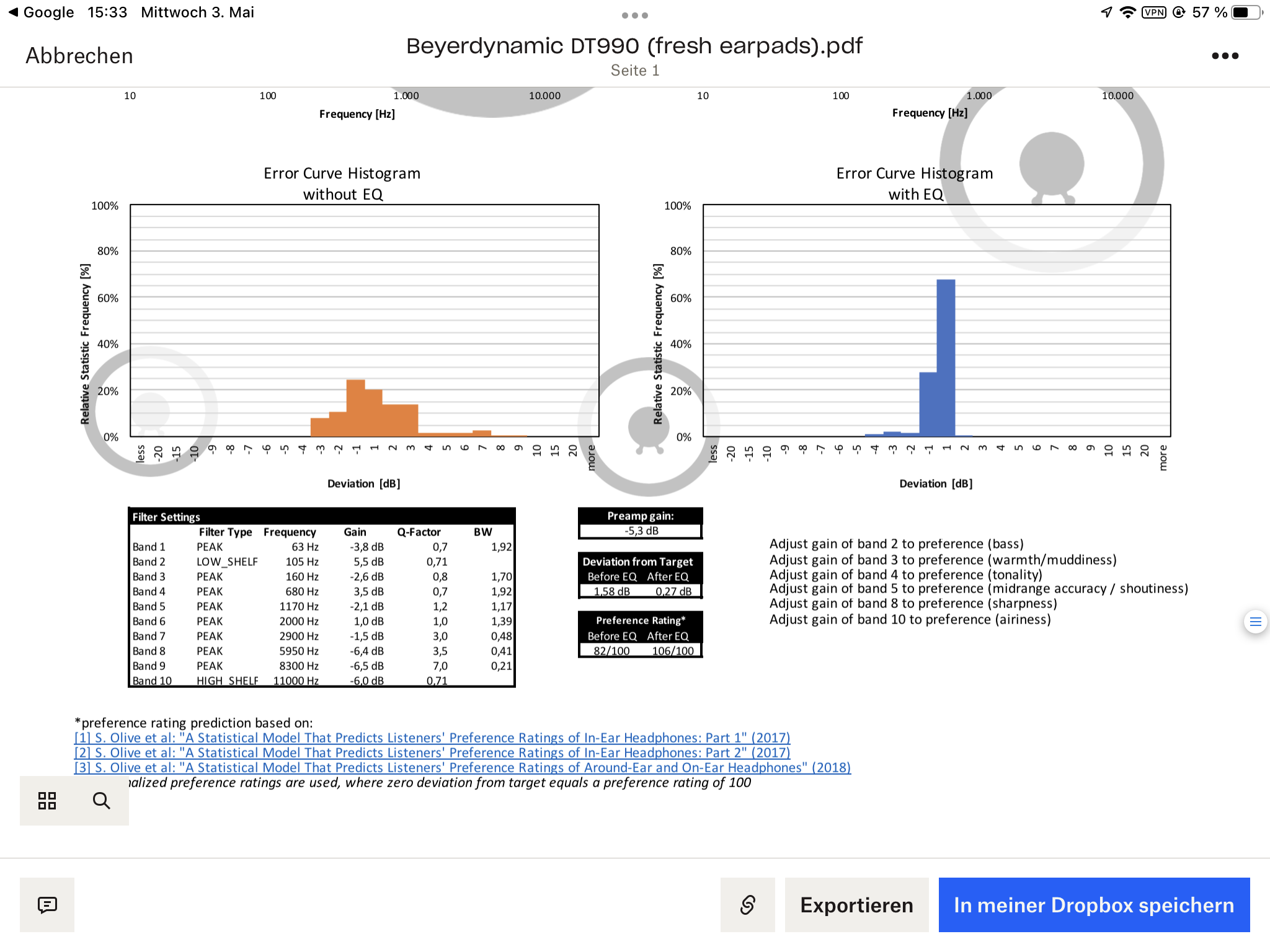This screenshot has height=952, width=1270.
Task: Select the HIGH_SHELF filter type of Band 10
Action: click(x=227, y=680)
